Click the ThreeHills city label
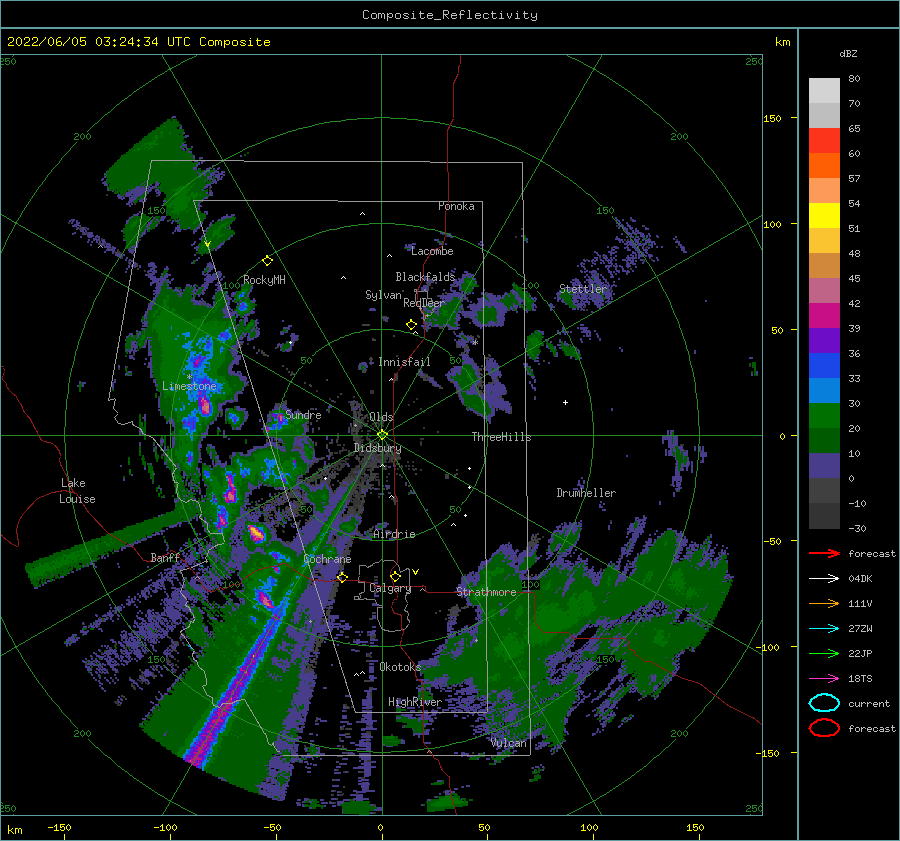The width and height of the screenshot is (900, 841). coord(501,437)
